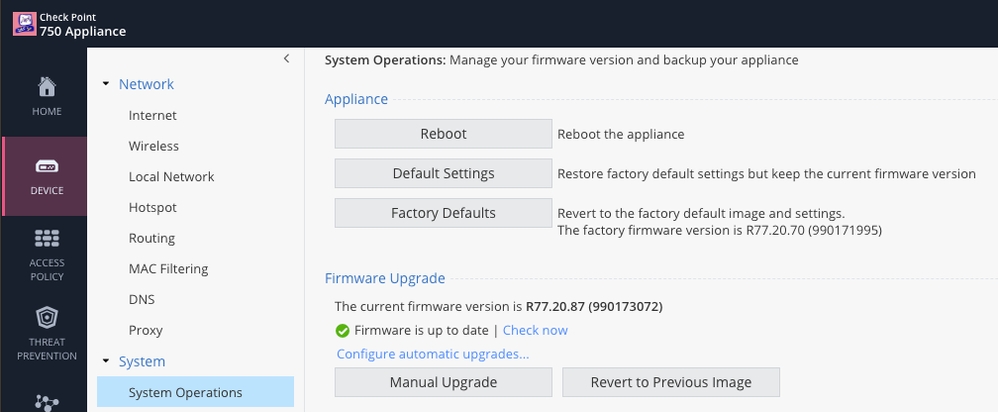Click the green firmware up-to-date checkmark icon
Viewport: 998px width, 412px height.
[342, 330]
